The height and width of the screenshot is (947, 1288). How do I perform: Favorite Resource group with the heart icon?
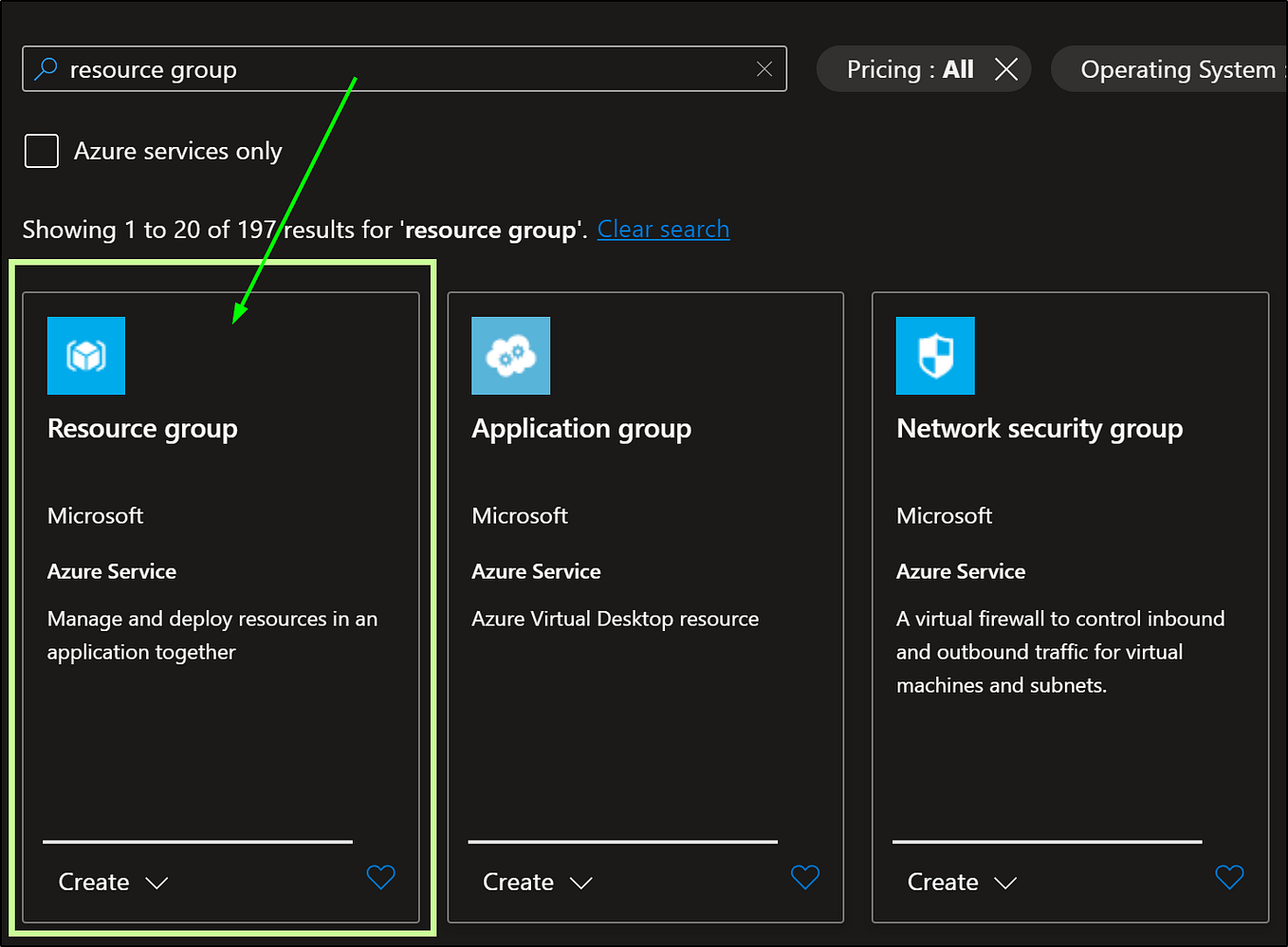[x=380, y=877]
